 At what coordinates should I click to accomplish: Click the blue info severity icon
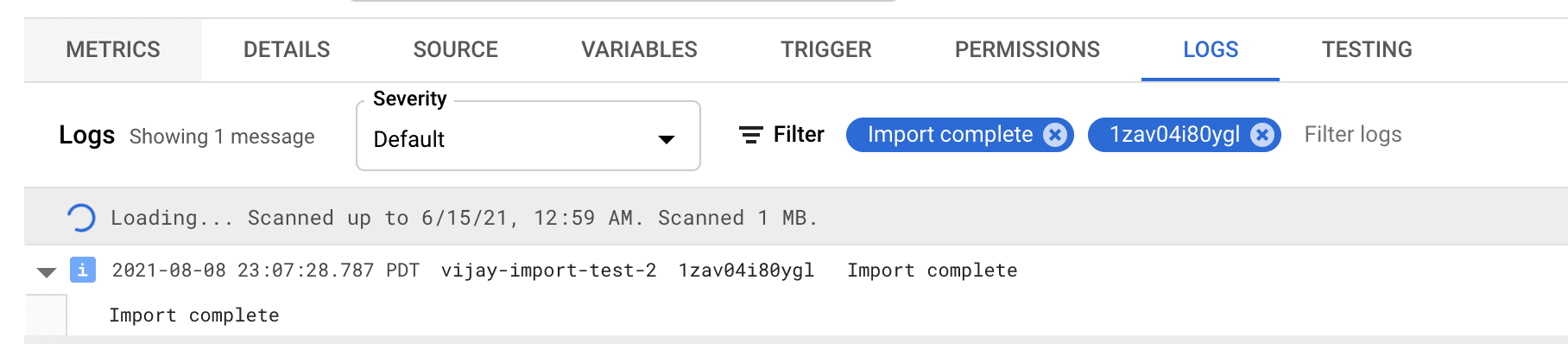click(x=82, y=270)
